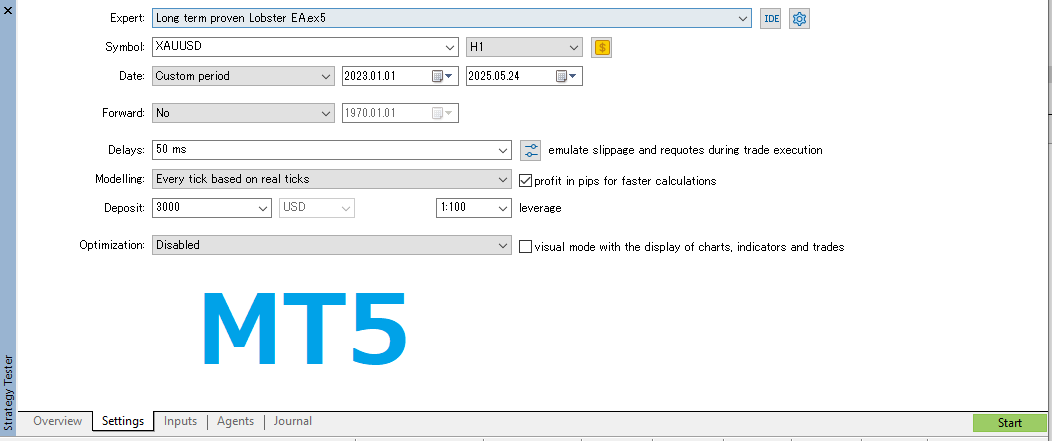The height and width of the screenshot is (441, 1052).
Task: Click the 'leverage' label text
Action: click(540, 208)
